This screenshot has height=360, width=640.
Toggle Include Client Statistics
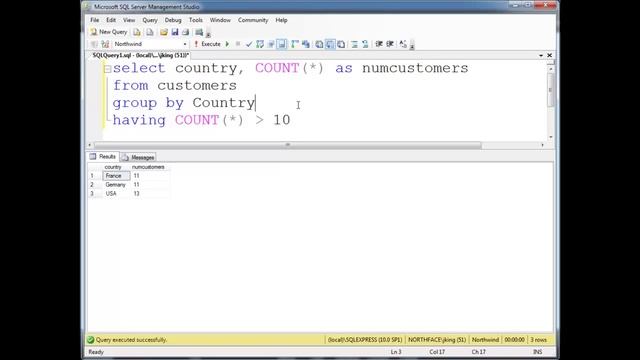pos(306,44)
